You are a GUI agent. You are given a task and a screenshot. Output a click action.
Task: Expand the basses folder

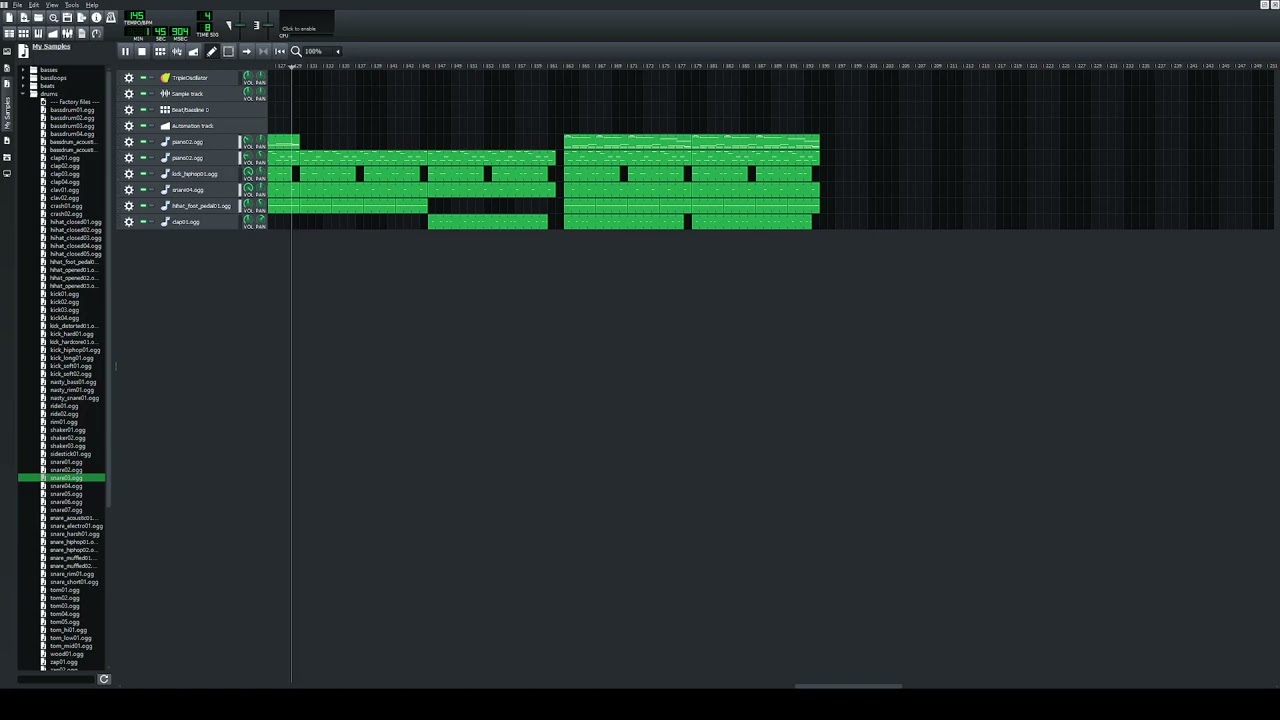point(23,70)
